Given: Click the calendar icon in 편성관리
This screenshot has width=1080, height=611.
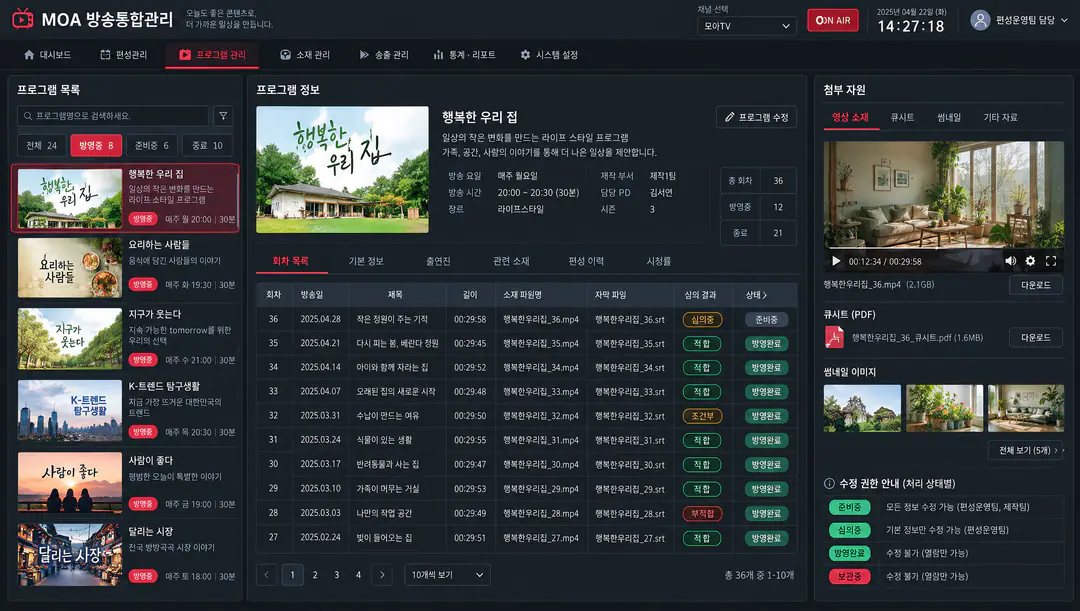Looking at the screenshot, I should tap(105, 54).
